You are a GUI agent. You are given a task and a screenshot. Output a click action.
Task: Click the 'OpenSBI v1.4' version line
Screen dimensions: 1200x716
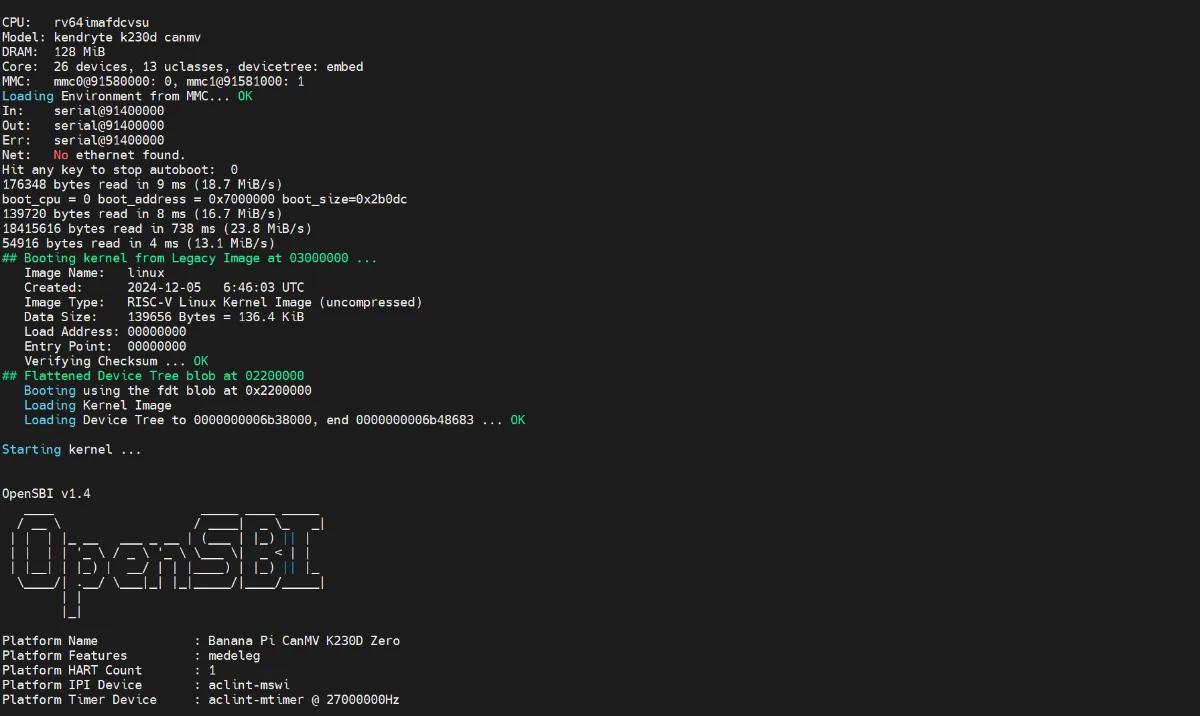pyautogui.click(x=46, y=493)
